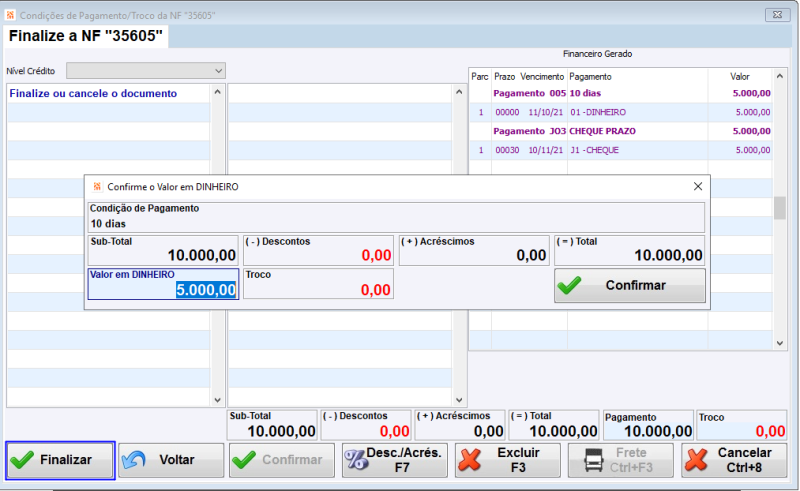This screenshot has width=800, height=491.
Task: Click the blue undo arrow icon on Voltar
Action: click(134, 460)
